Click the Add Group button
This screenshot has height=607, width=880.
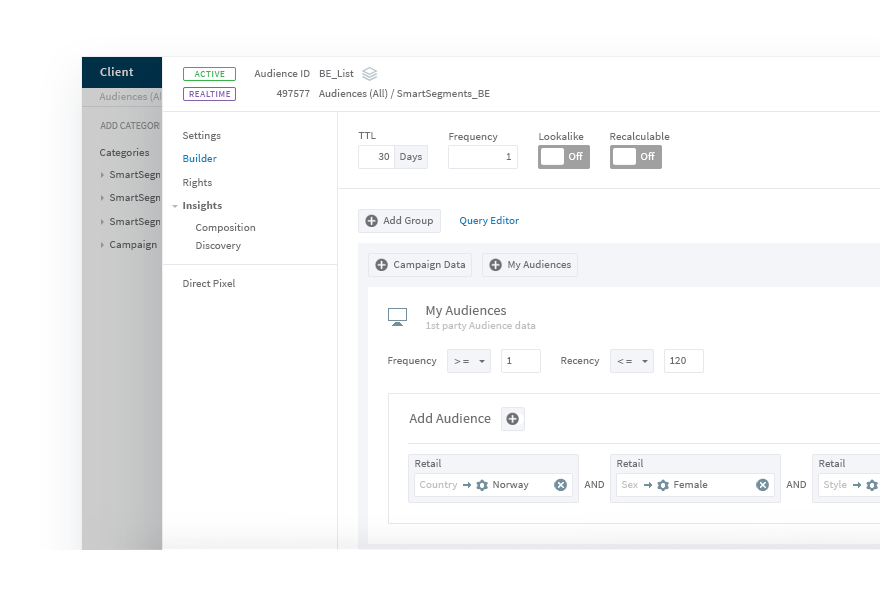[x=399, y=220]
